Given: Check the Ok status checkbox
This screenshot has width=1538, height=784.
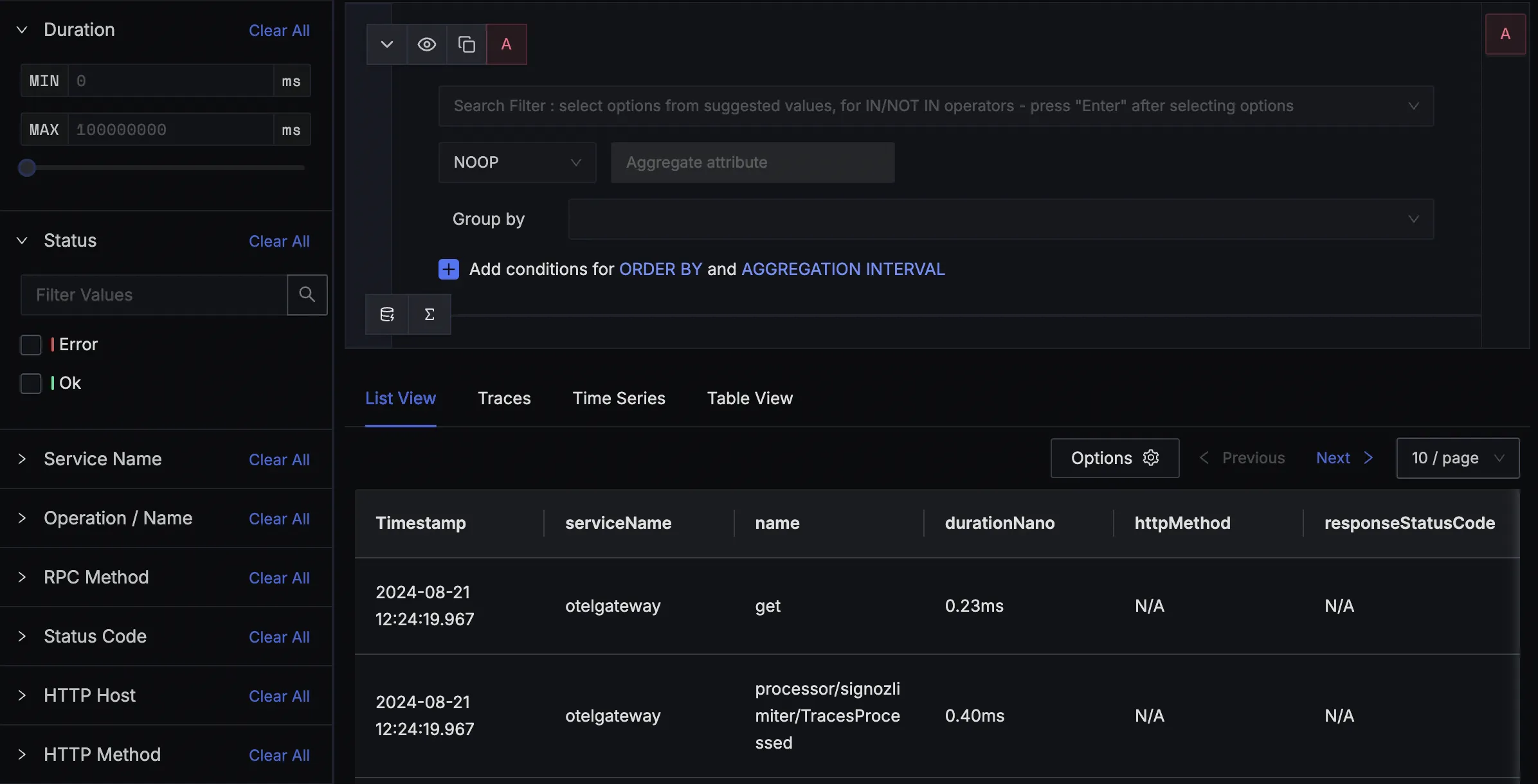Looking at the screenshot, I should click(x=31, y=384).
